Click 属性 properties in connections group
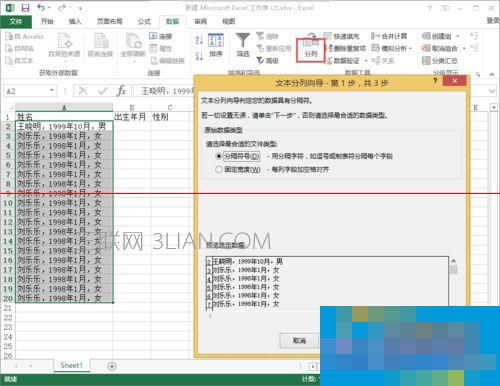The image size is (500, 386). [160, 49]
